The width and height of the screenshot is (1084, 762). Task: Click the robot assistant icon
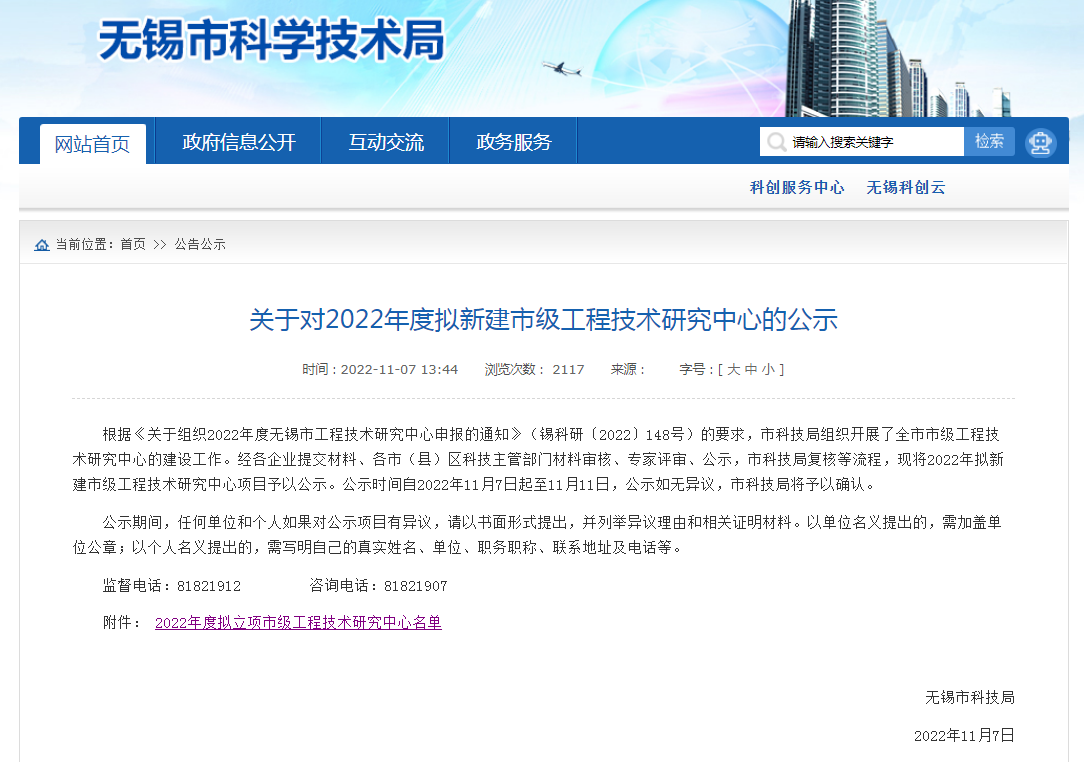point(1040,143)
